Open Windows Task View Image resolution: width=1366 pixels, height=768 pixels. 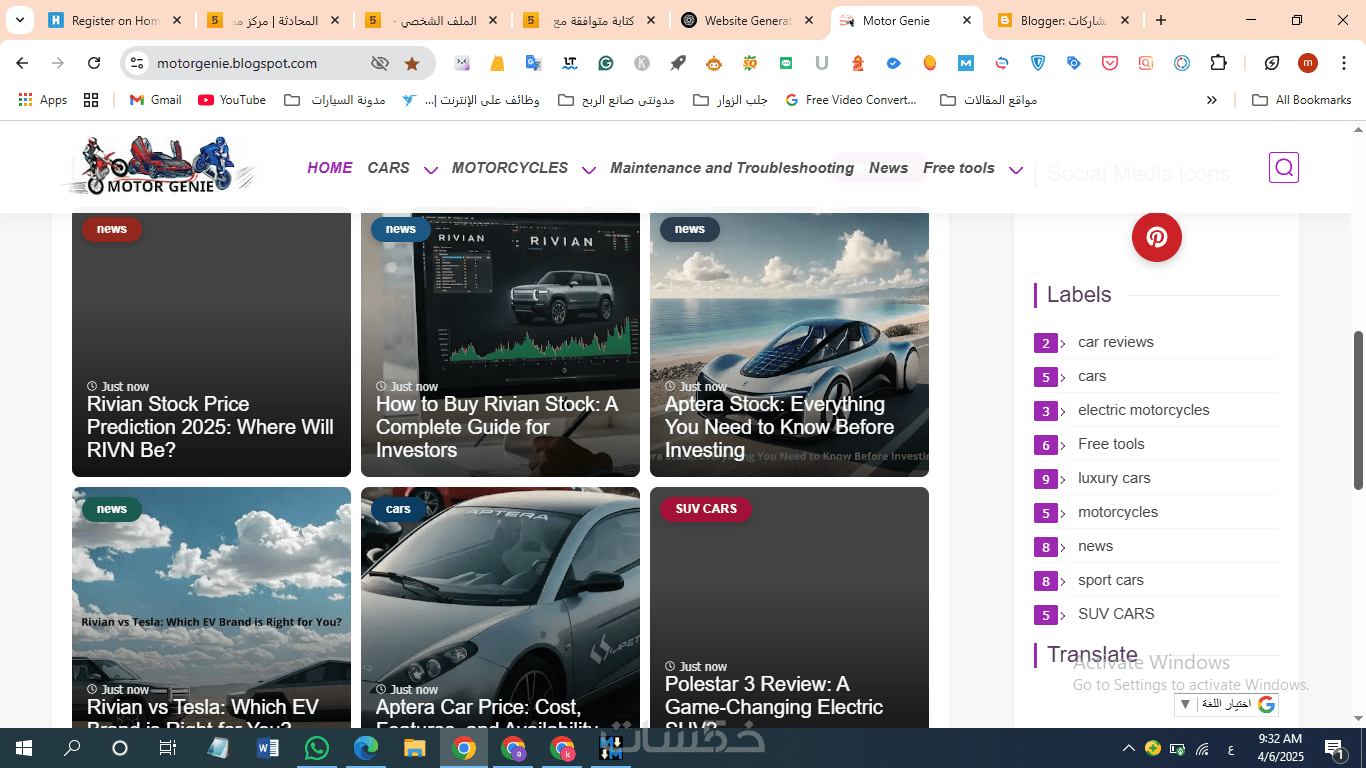[x=168, y=748]
